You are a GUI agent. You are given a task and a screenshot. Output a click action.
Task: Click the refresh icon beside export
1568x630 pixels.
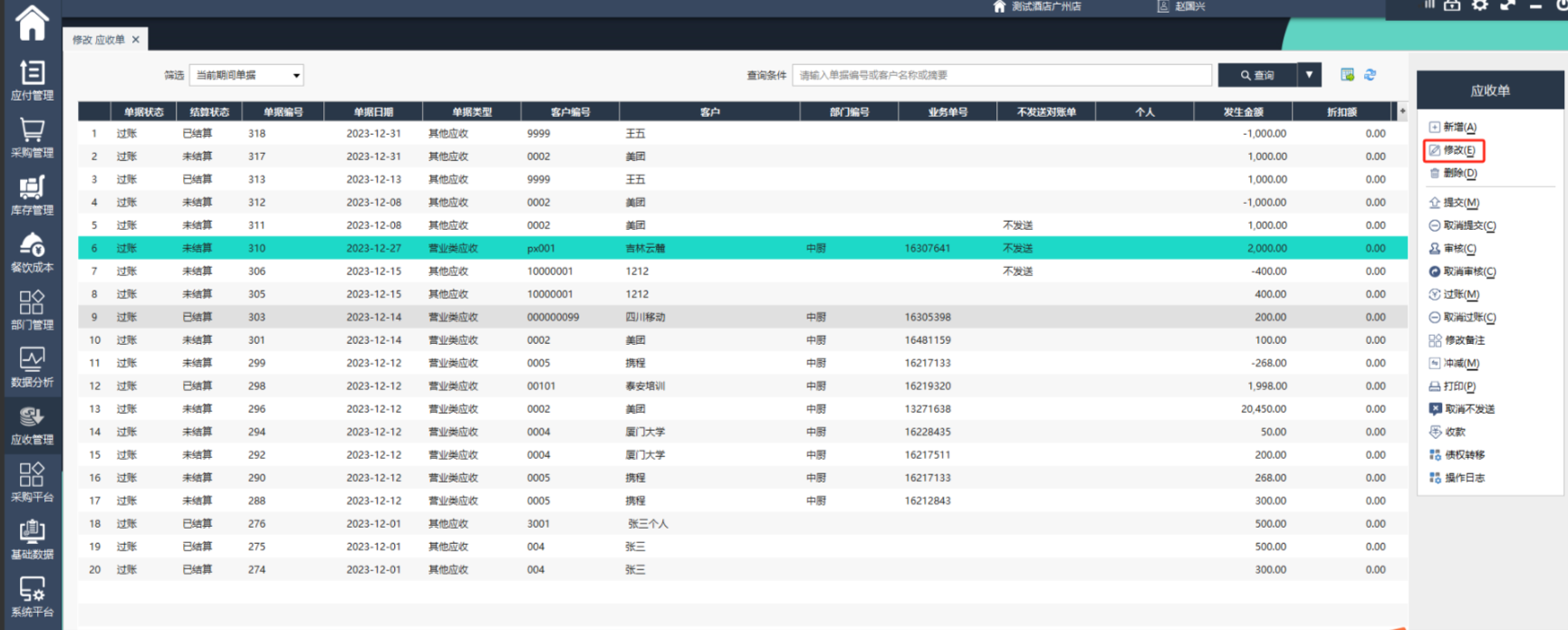coord(1370,75)
